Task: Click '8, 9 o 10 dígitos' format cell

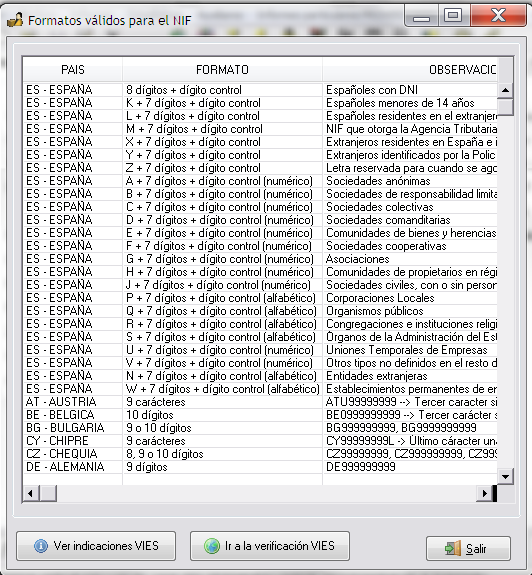Action: (x=223, y=454)
